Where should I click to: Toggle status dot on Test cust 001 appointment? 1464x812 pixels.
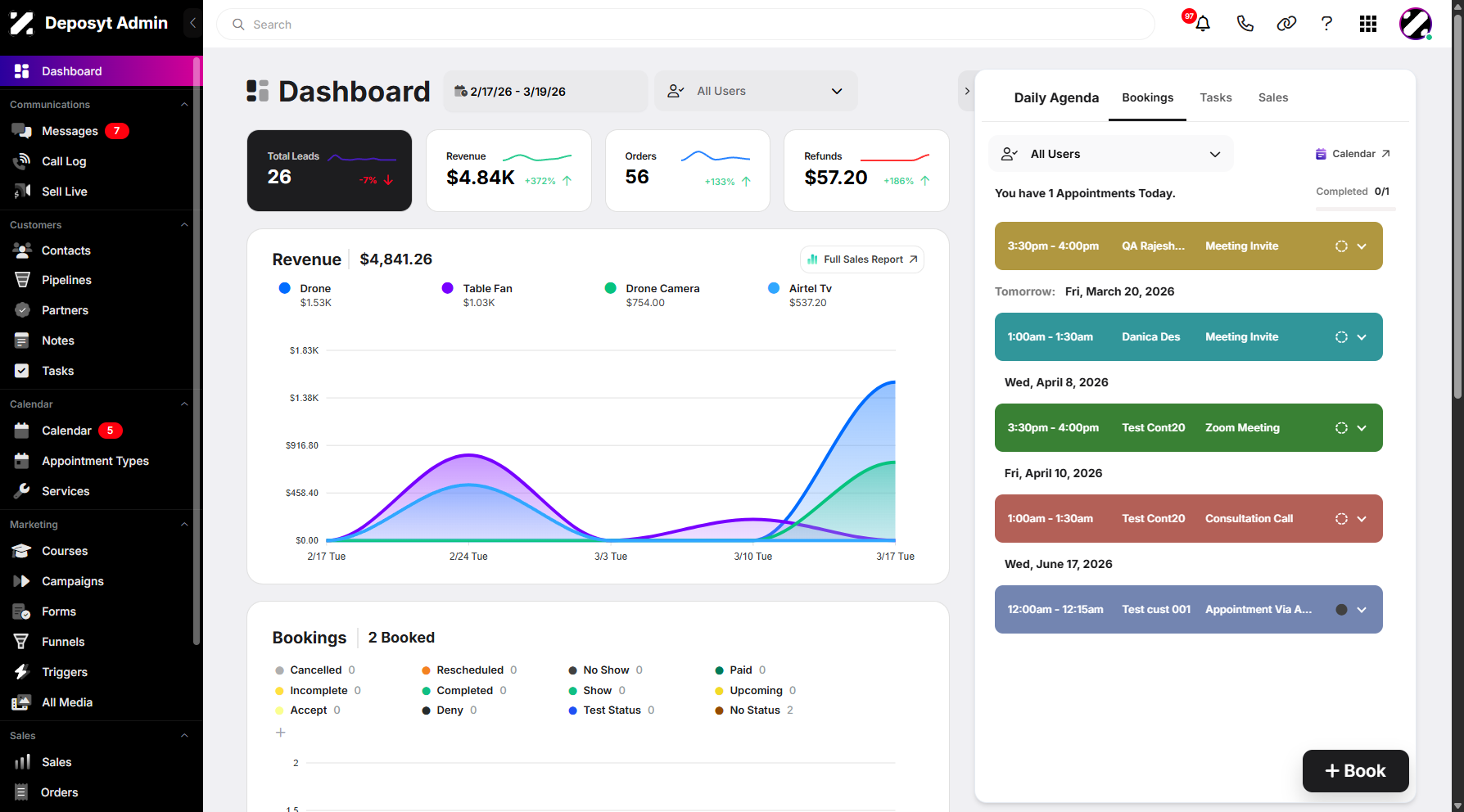1341,610
